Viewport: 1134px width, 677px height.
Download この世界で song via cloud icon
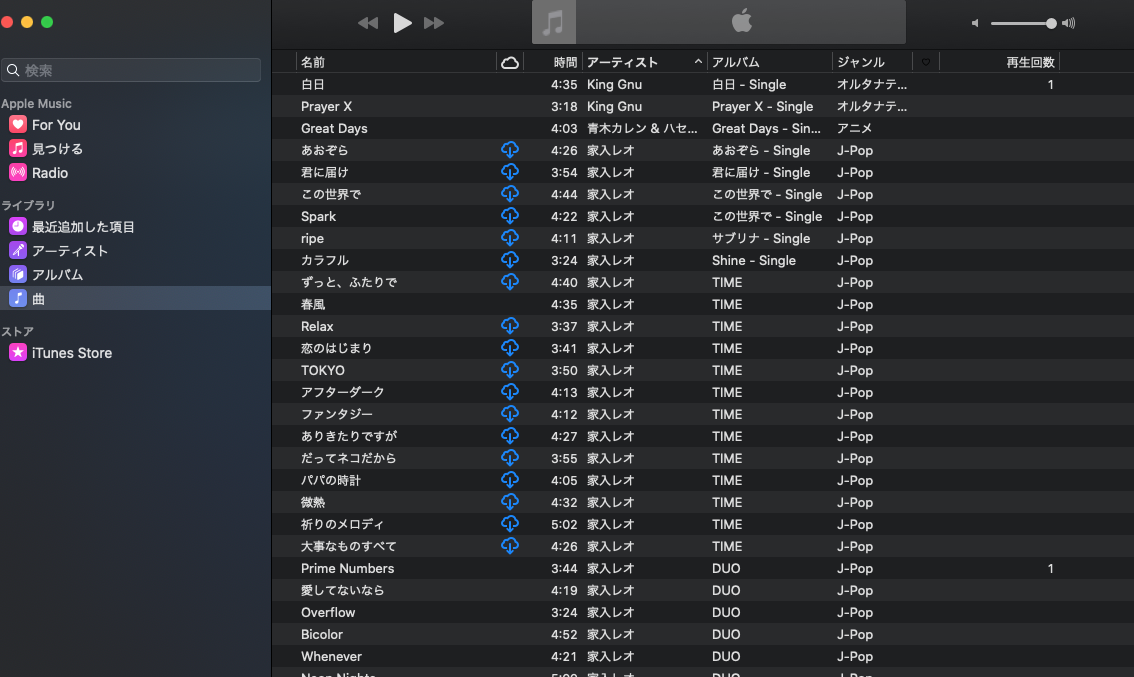[x=510, y=194]
